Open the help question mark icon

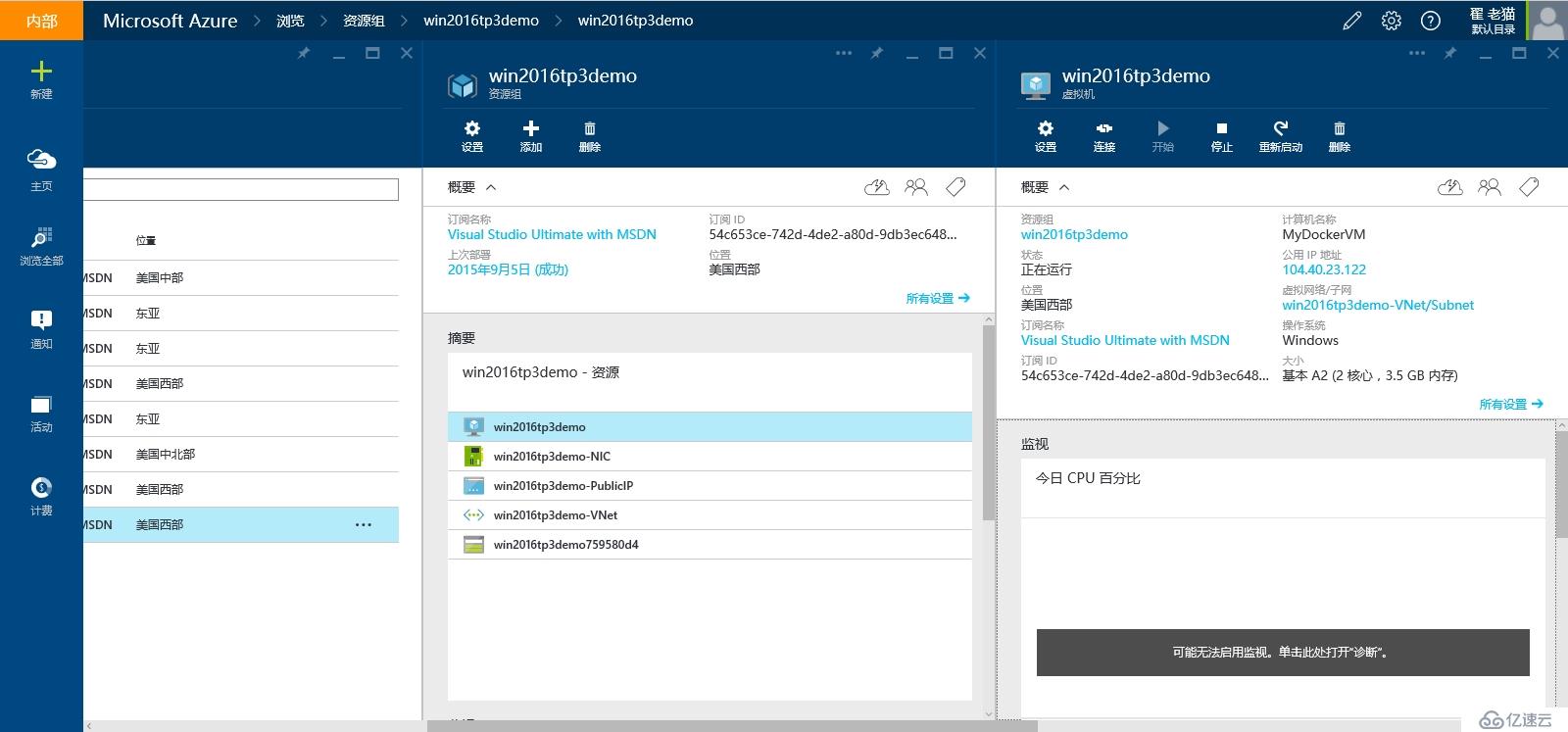1431,21
